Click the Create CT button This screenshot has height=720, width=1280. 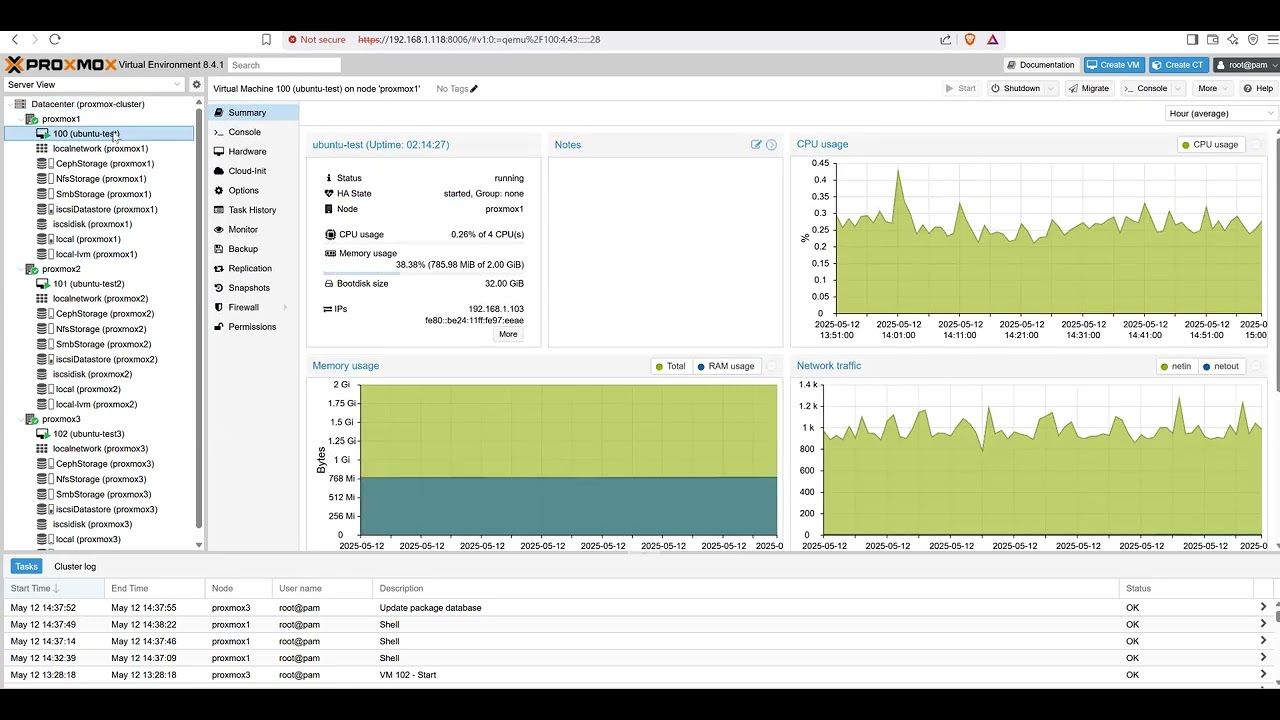pyautogui.click(x=1178, y=65)
